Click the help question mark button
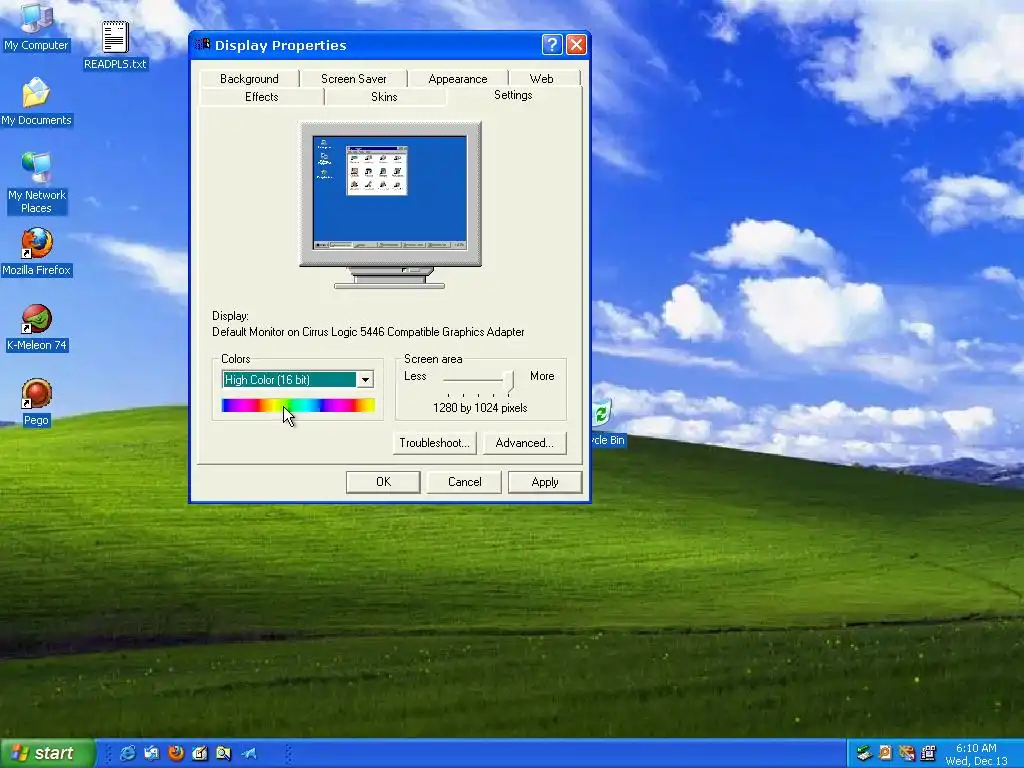The width and height of the screenshot is (1024, 768). pyautogui.click(x=552, y=44)
